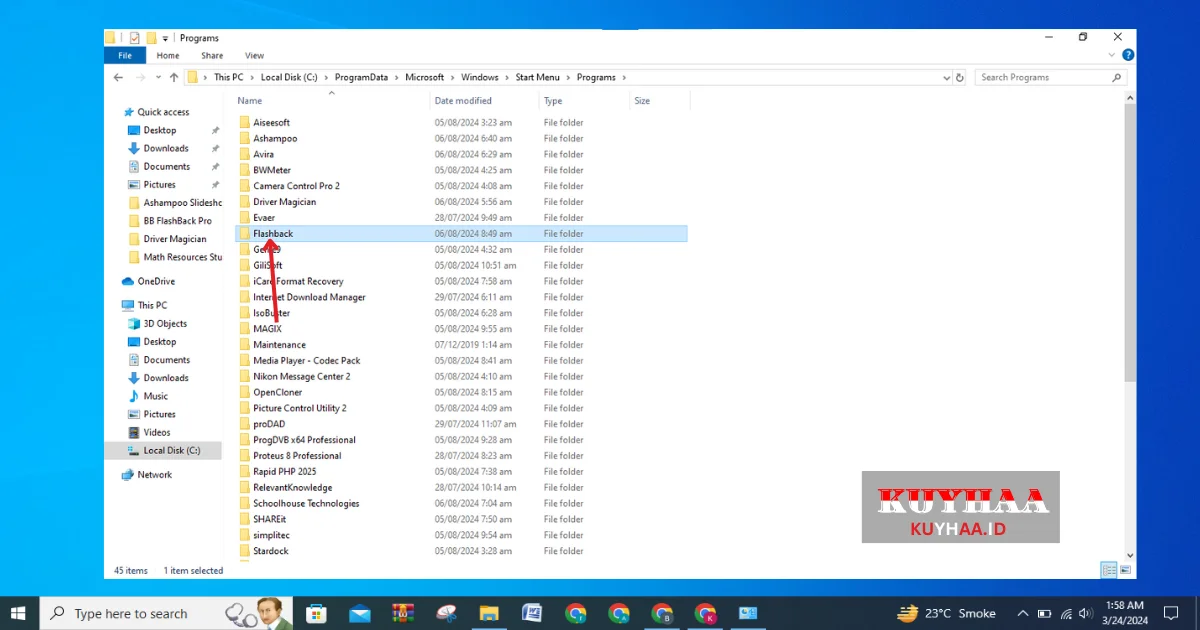Screen dimensions: 1200x630
Task: Open Microsoft Store from the taskbar
Action: (316, 613)
